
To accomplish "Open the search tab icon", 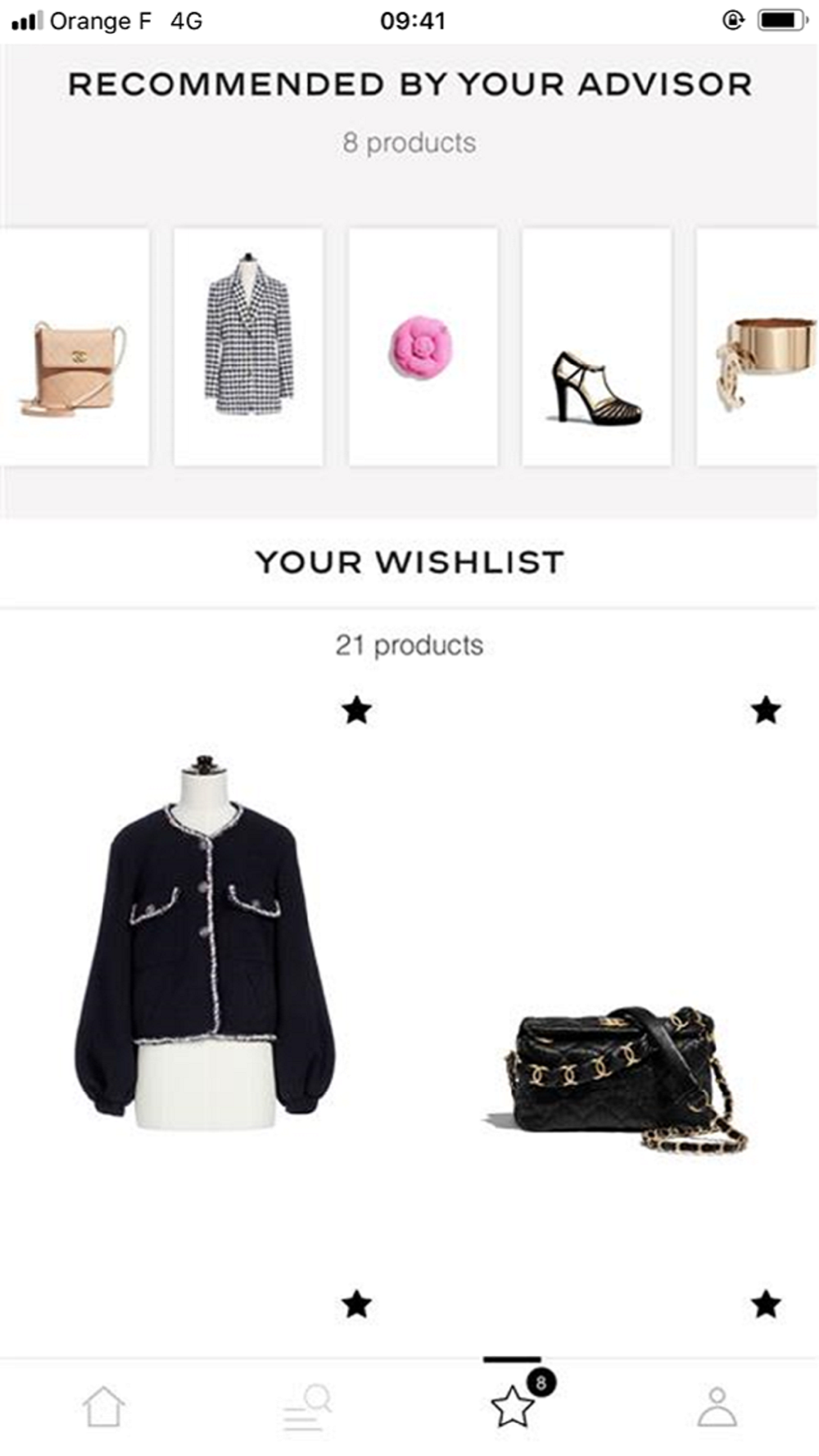I will (307, 1407).
